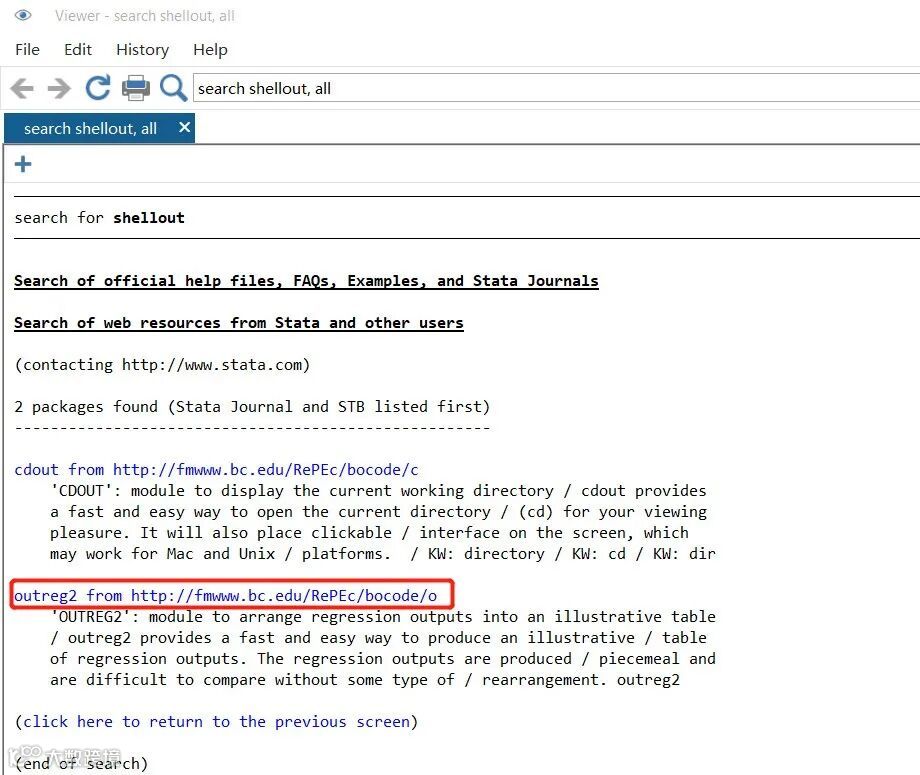This screenshot has height=775, width=920.
Task: Close the 'search shellout, all' tab
Action: click(x=184, y=127)
